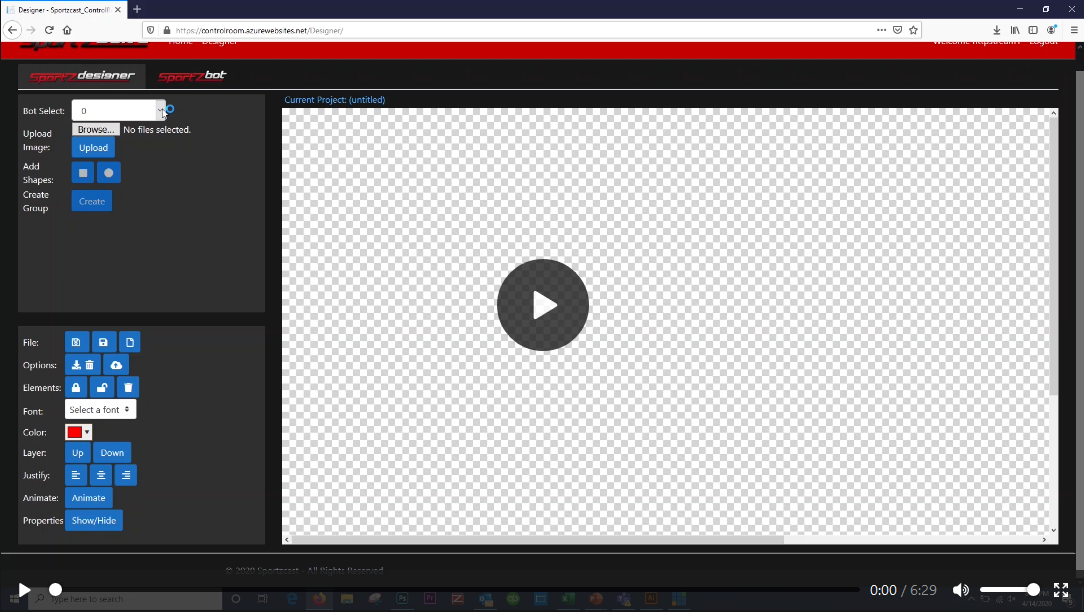Close the Designer browser tab
The width and height of the screenshot is (1084, 612).
pos(118,10)
